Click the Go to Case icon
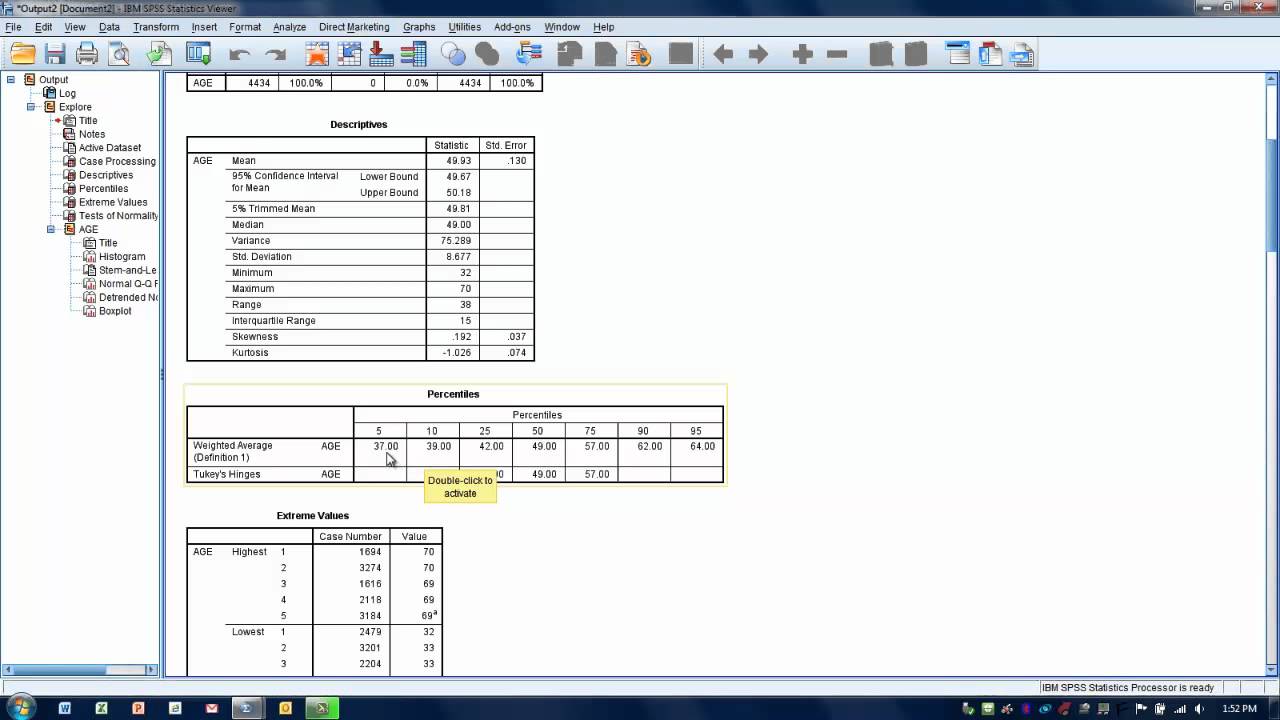Screen dimensions: 1280x720 pos(349,55)
